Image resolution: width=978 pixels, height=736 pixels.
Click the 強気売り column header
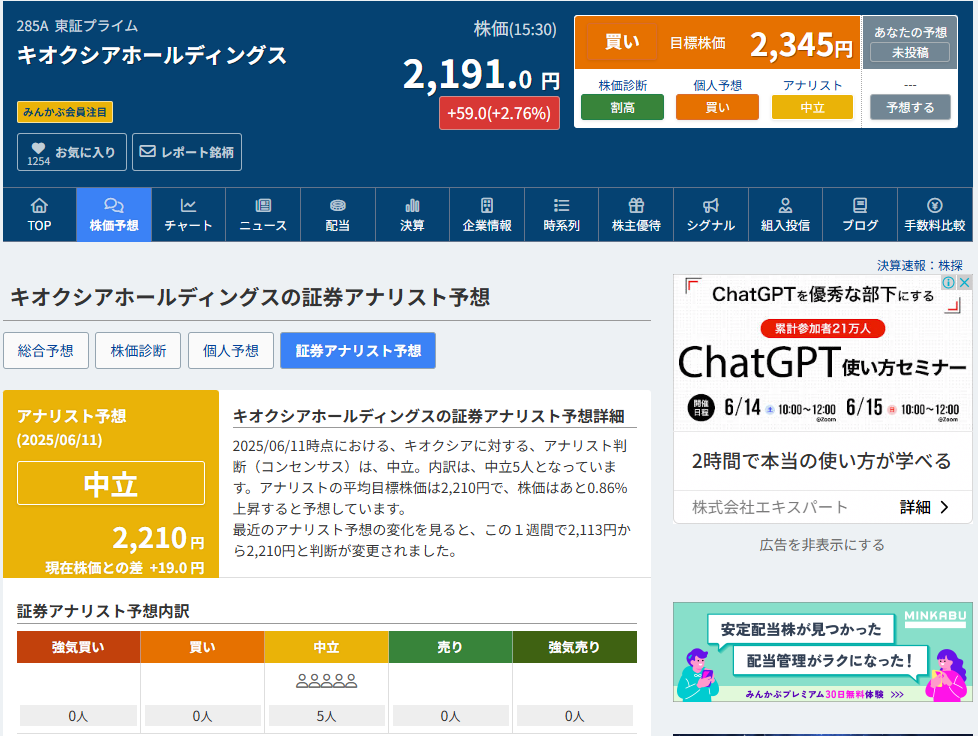point(574,647)
